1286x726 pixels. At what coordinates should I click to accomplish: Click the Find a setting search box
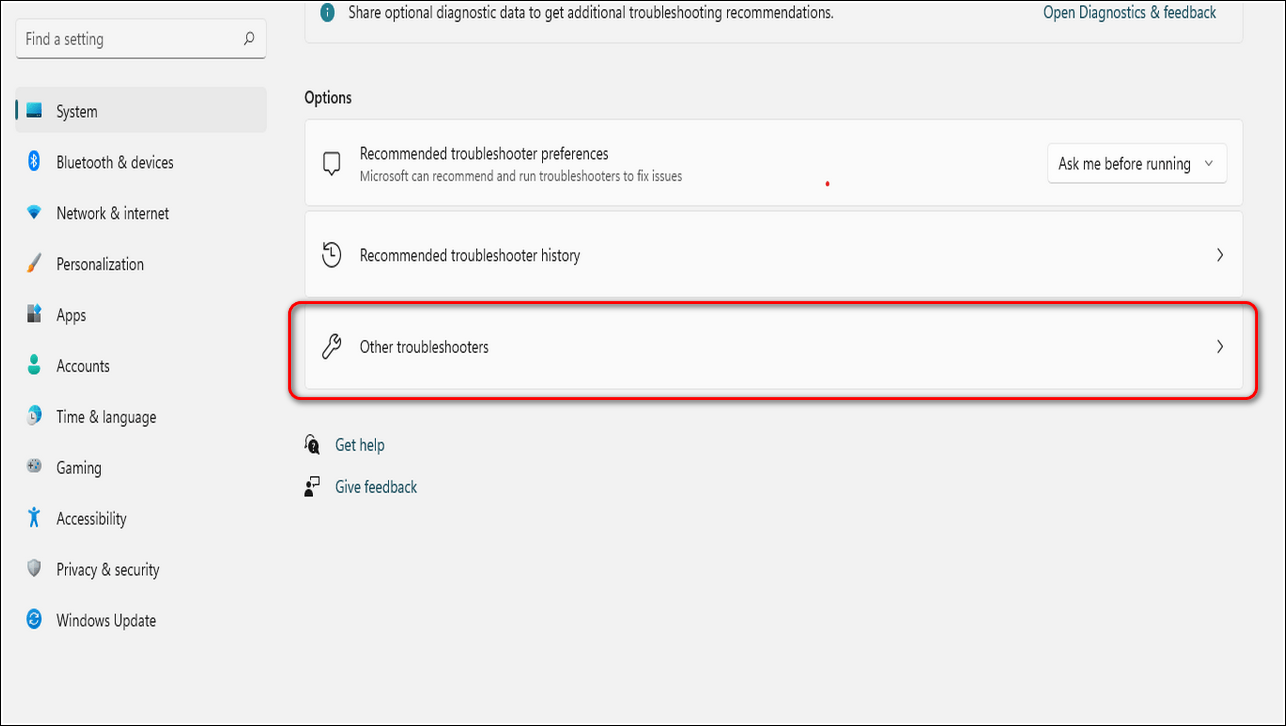(130, 40)
